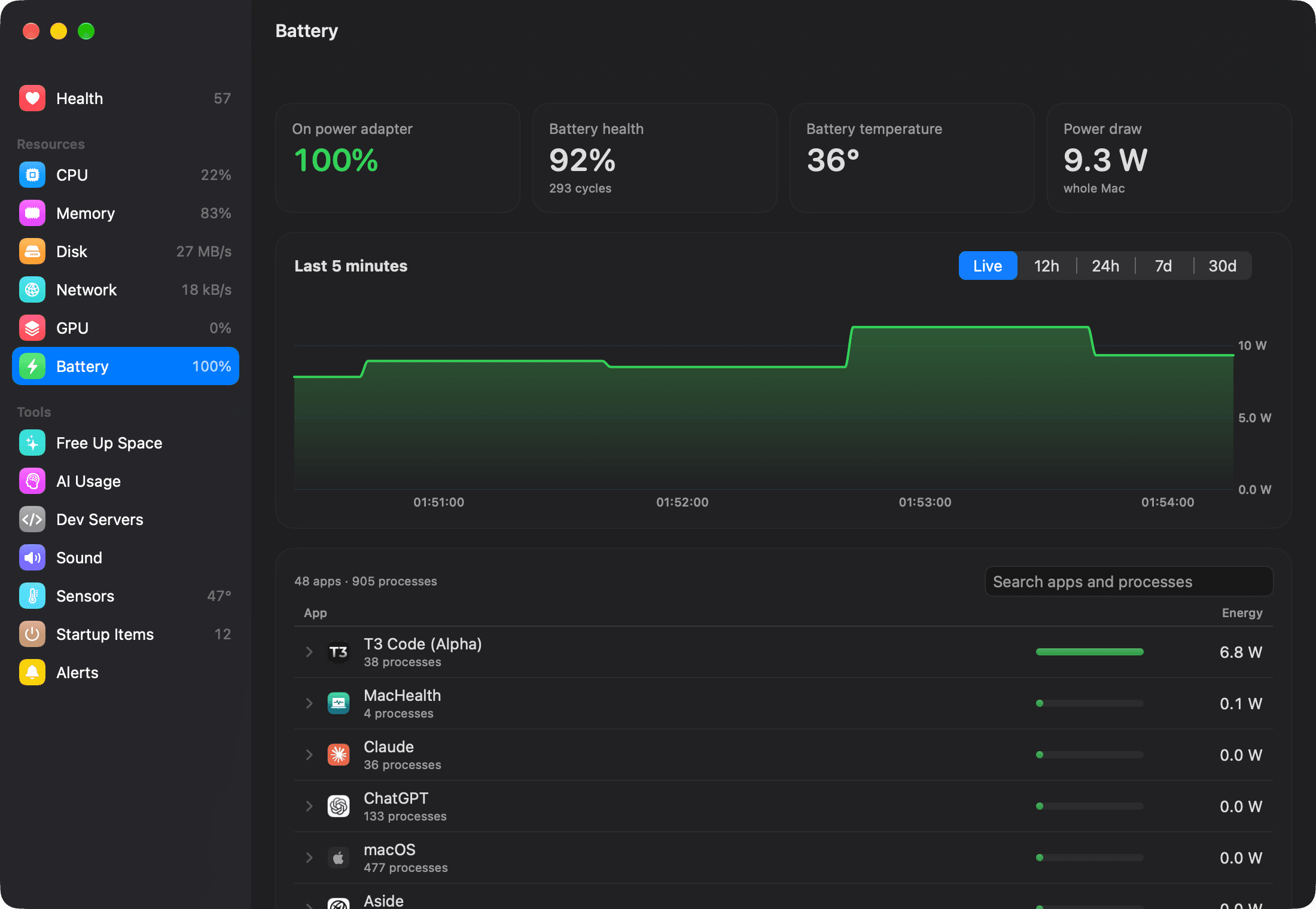Click the MacHealth energy bar
Screen dimensions: 1316x909
[x=1089, y=703]
